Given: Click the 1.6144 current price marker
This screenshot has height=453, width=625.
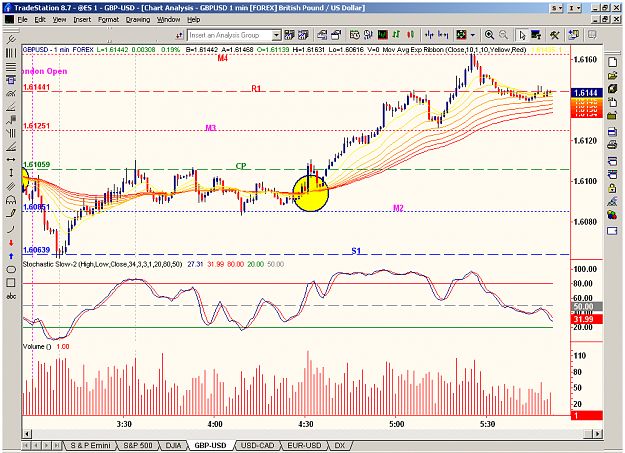Looking at the screenshot, I should tap(586, 93).
